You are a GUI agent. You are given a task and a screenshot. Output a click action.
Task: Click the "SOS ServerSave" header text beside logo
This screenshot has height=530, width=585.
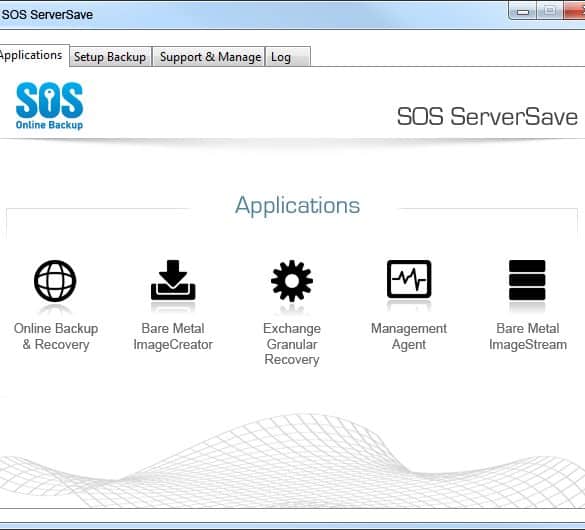tap(487, 117)
